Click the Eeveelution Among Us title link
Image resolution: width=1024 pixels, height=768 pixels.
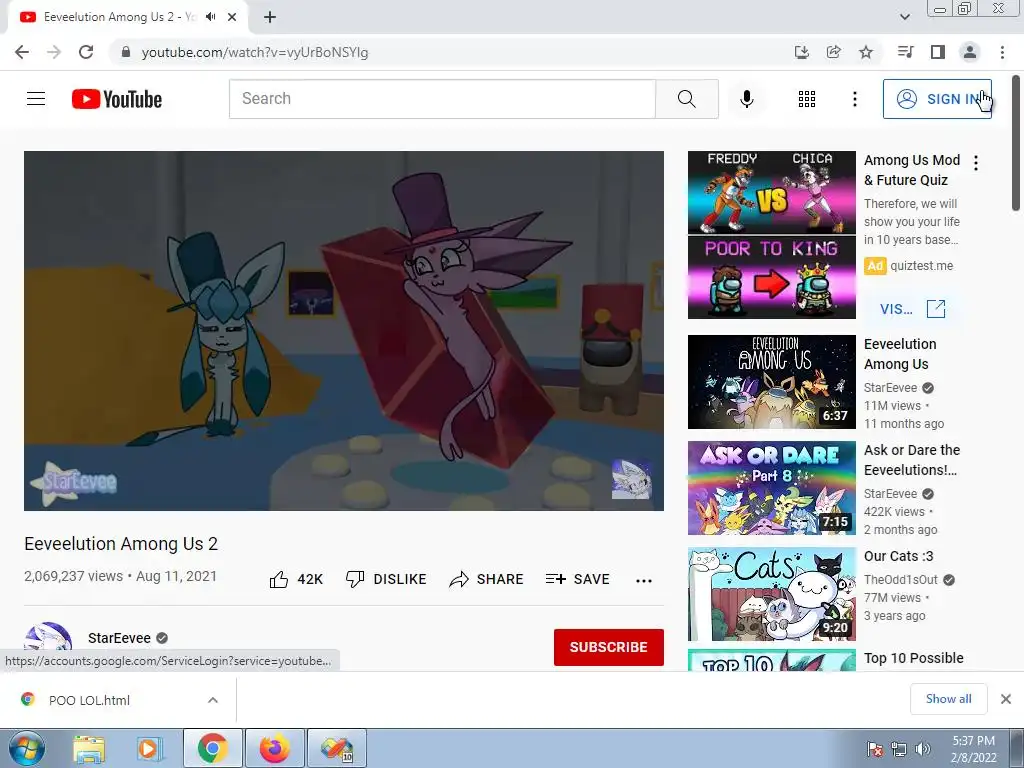click(900, 354)
